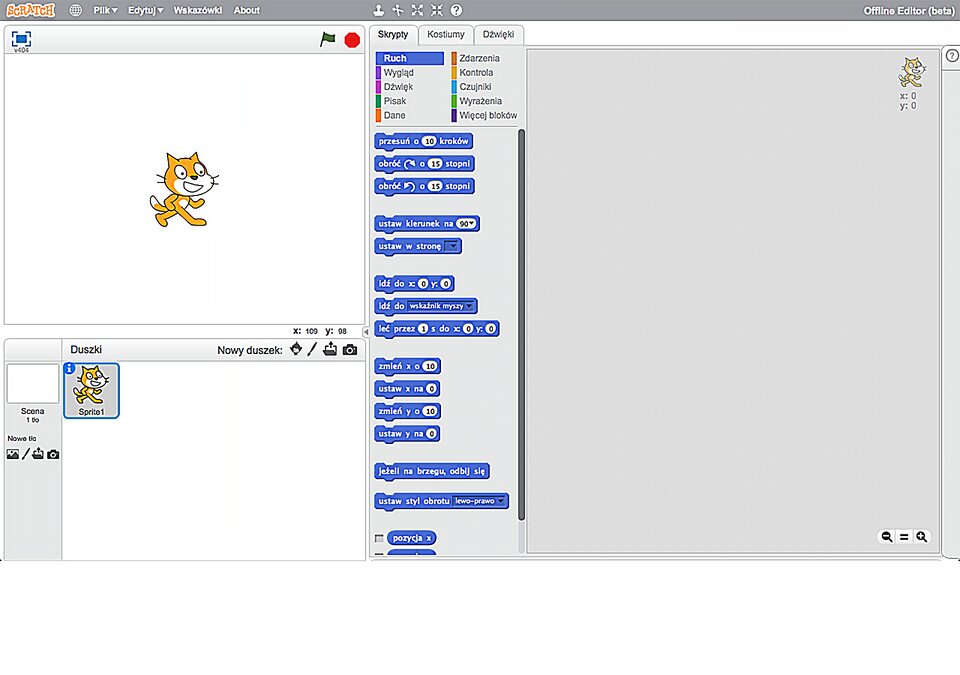Click the value field in 'ustaw x na' block
960x675 pixels.
(432, 388)
